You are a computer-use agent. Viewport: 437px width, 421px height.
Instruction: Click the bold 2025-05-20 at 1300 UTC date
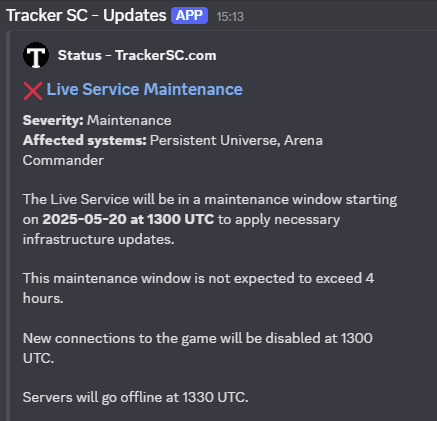click(128, 219)
